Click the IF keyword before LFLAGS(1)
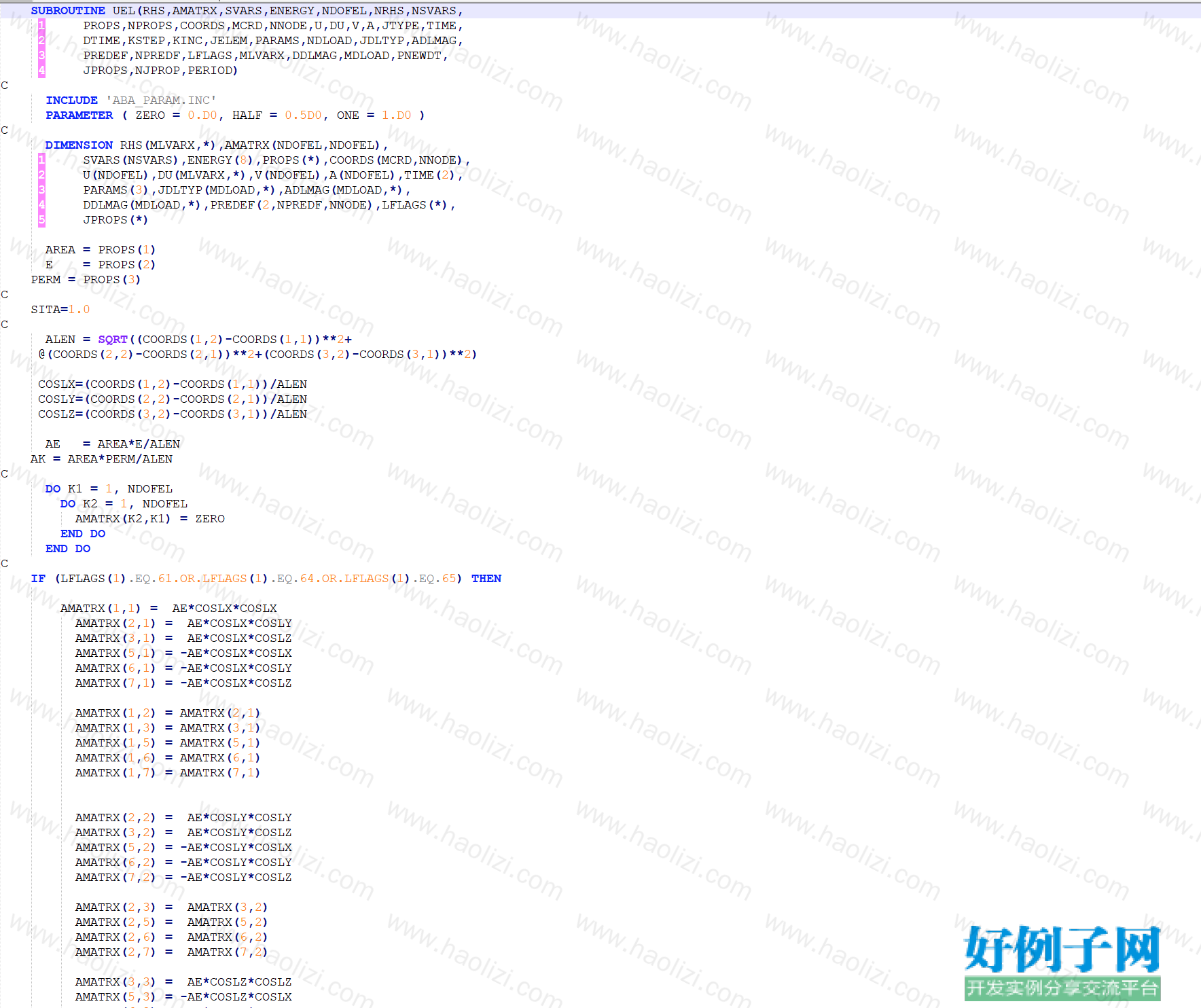This screenshot has height=1008, width=1201. 38,579
